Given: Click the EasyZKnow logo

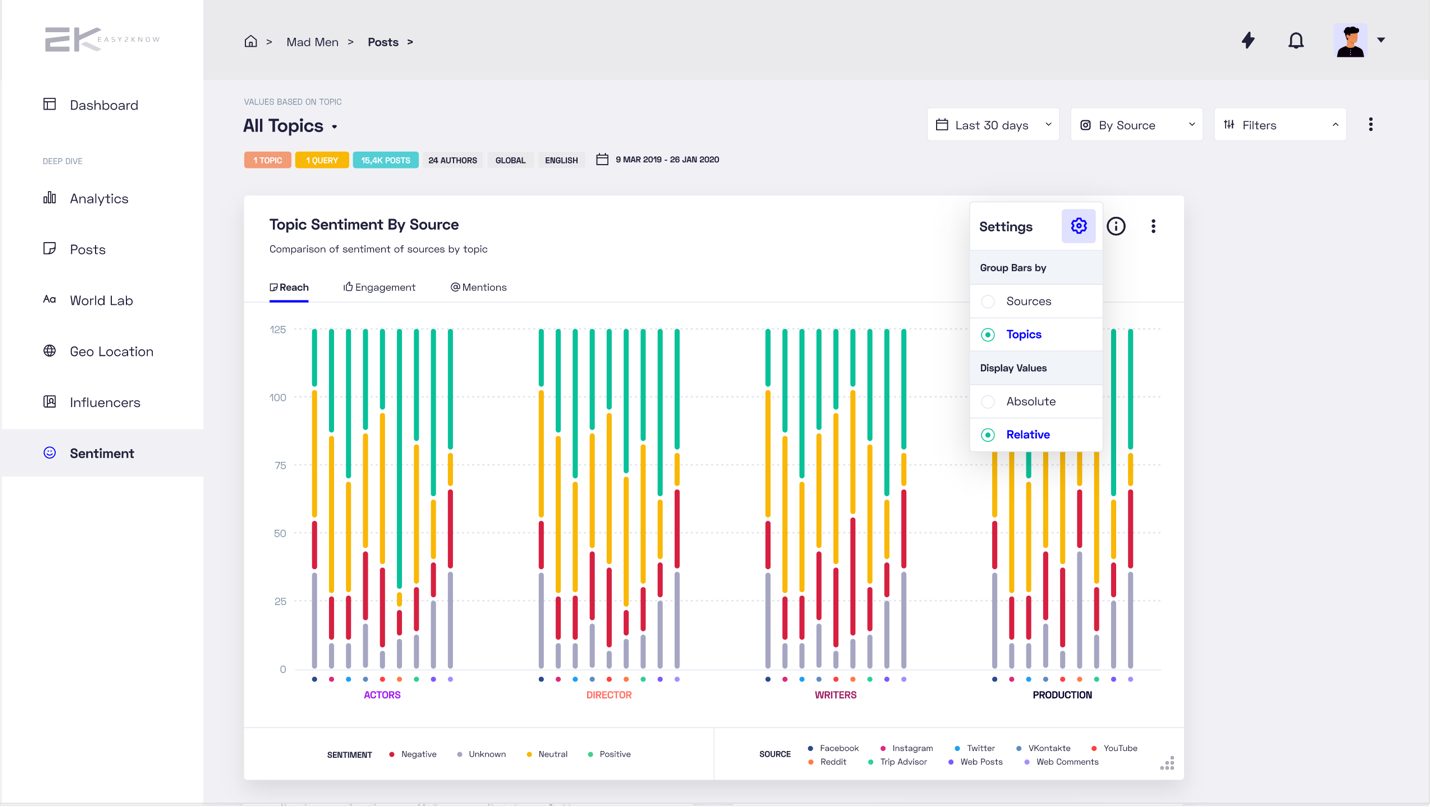Looking at the screenshot, I should pyautogui.click(x=102, y=40).
